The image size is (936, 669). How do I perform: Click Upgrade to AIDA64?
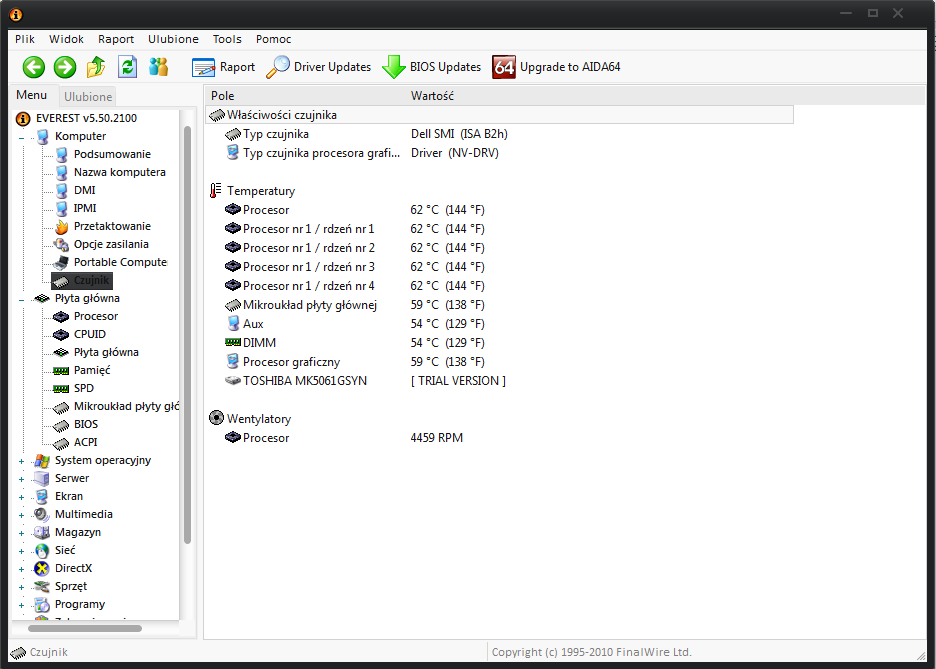pos(557,67)
